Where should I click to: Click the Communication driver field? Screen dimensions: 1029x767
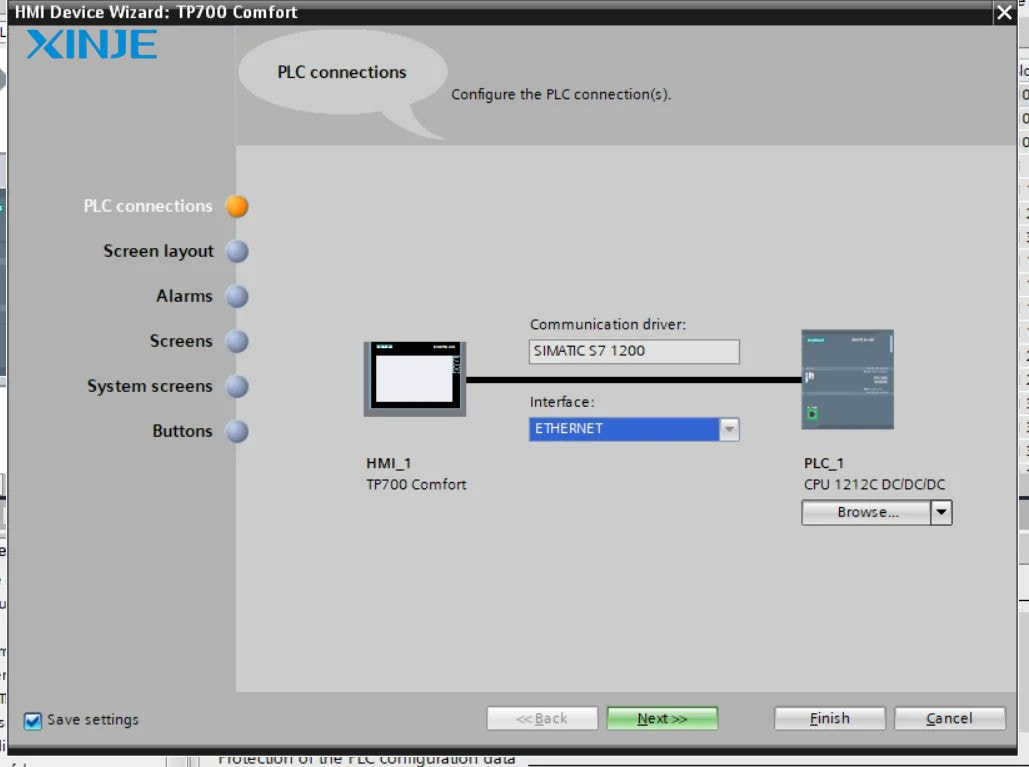tap(634, 351)
